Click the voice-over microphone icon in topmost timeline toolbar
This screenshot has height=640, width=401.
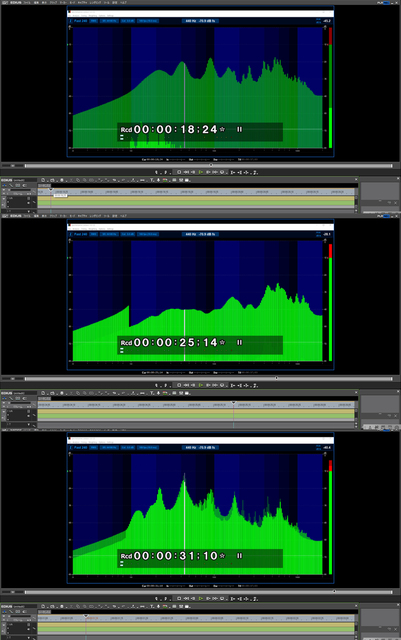(x=158, y=180)
